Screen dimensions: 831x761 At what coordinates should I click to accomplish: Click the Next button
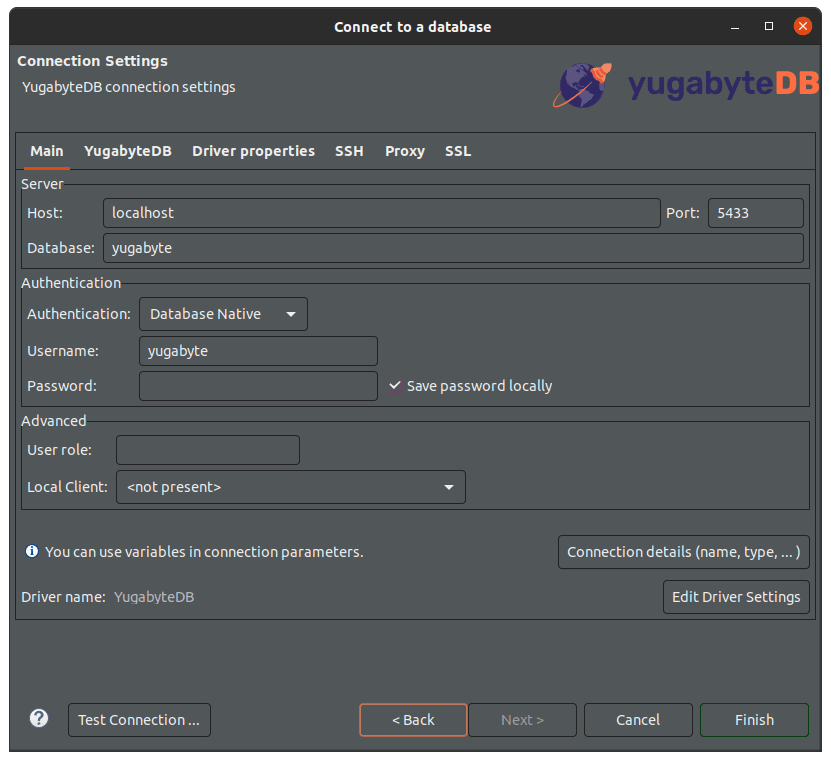pyautogui.click(x=522, y=720)
